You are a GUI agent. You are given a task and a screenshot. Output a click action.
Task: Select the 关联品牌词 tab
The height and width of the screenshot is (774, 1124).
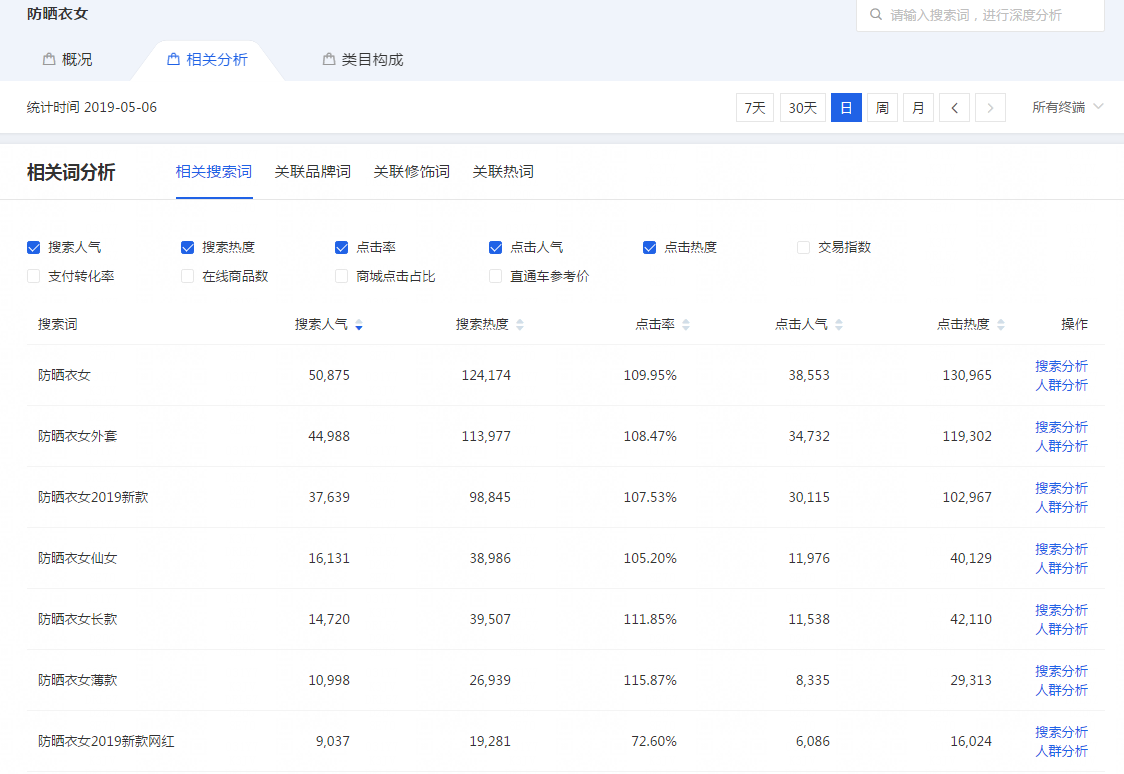tap(313, 172)
